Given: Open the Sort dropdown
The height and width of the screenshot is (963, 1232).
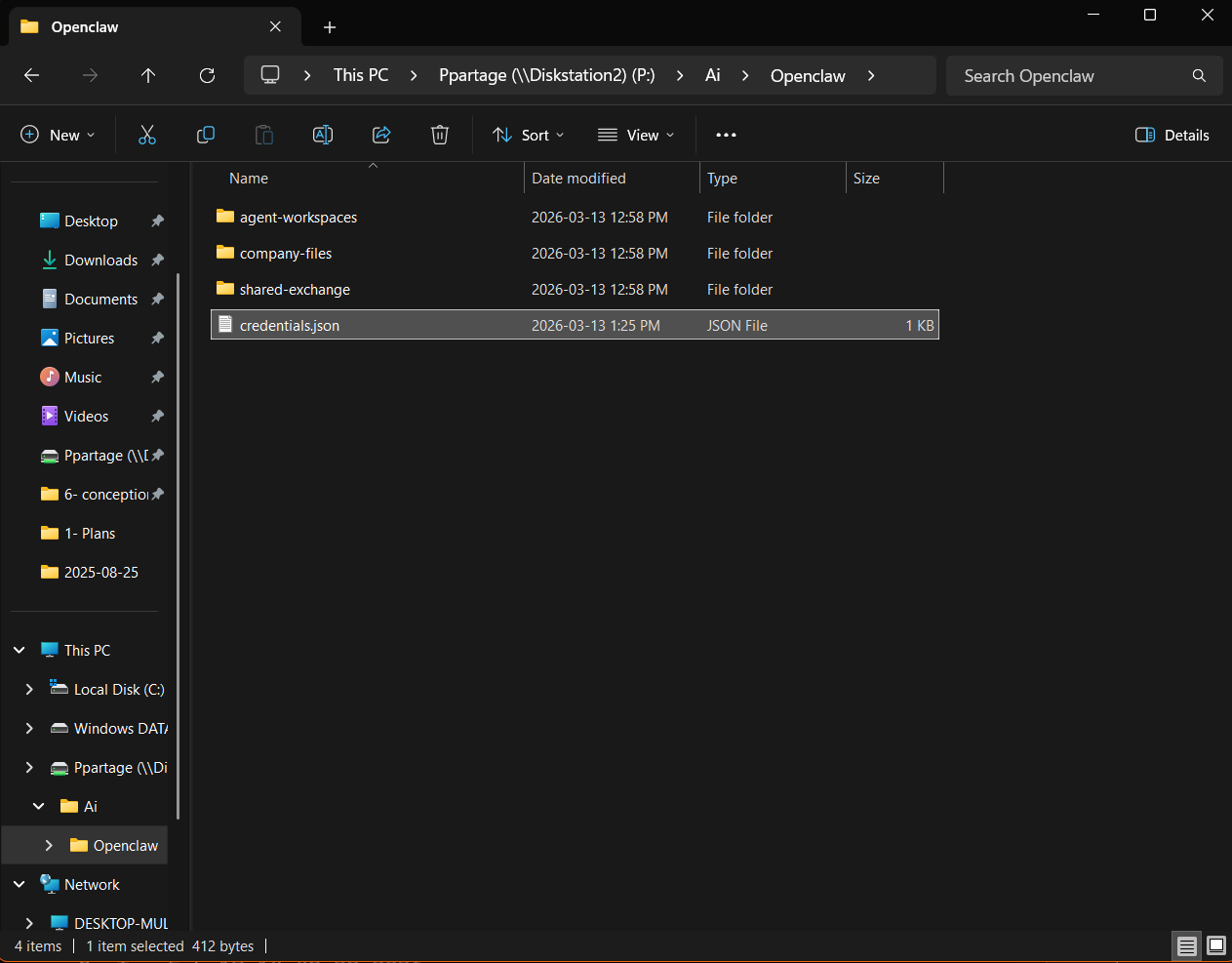Looking at the screenshot, I should pos(529,135).
